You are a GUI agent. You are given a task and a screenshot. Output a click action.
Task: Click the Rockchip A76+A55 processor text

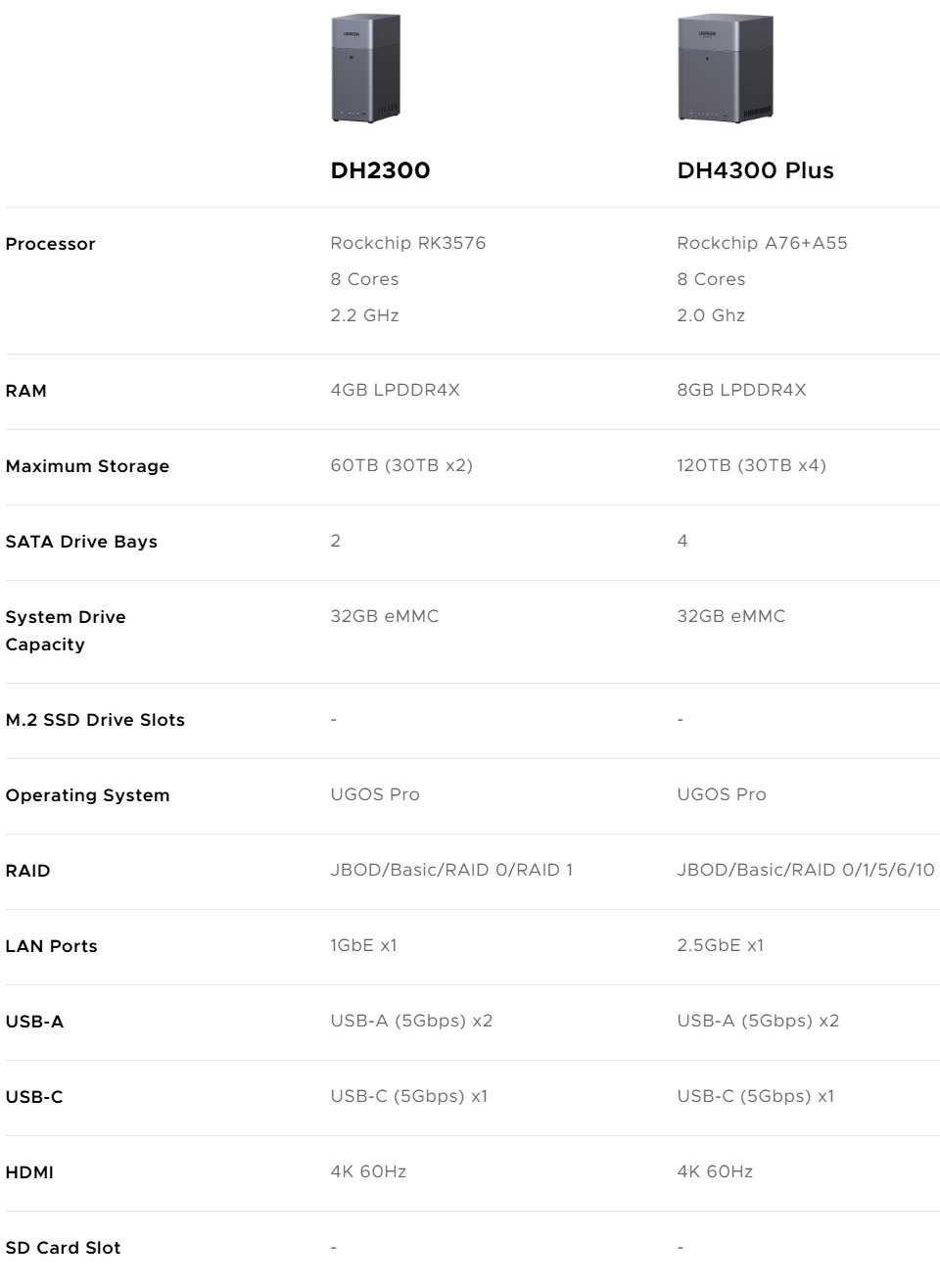point(762,243)
